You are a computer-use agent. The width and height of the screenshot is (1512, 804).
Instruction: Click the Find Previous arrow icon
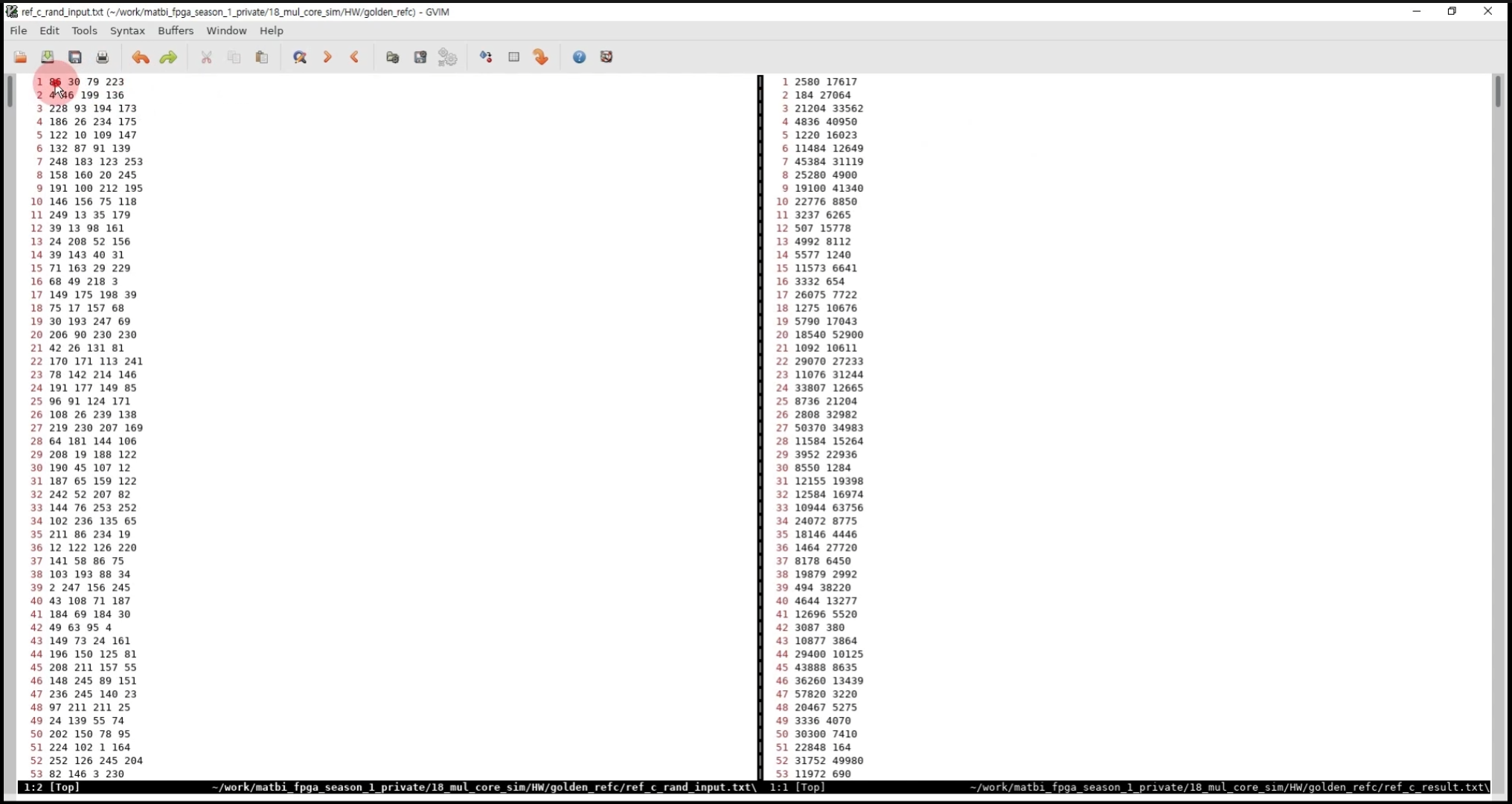point(355,57)
